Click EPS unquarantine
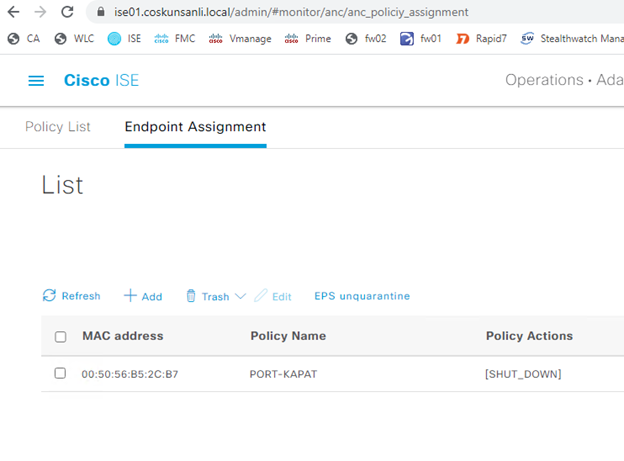The image size is (624, 461). [x=362, y=296]
